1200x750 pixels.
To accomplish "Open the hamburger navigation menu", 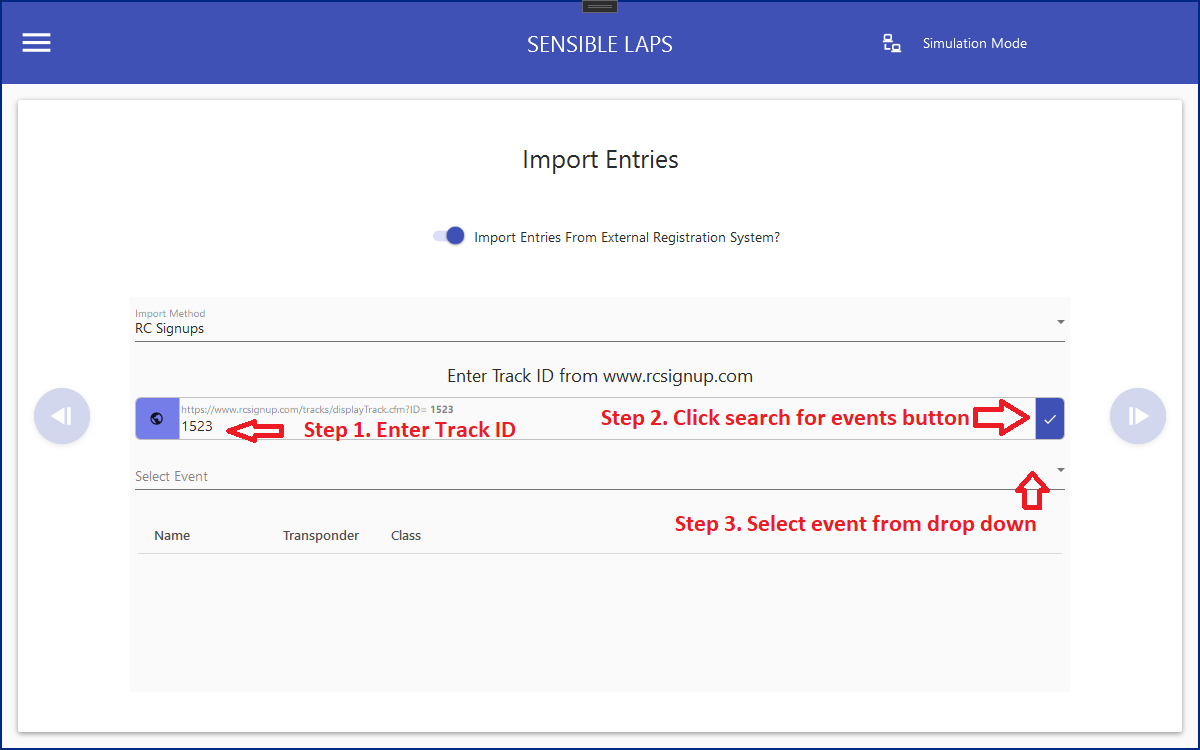I will [37, 43].
